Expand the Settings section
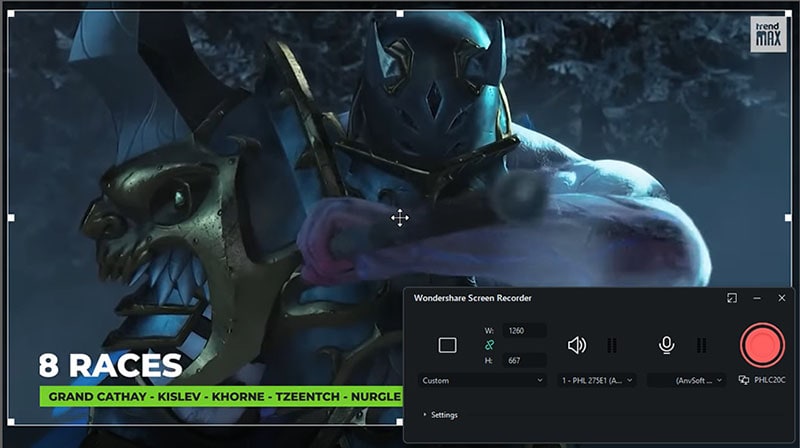The image size is (800, 448). pyautogui.click(x=441, y=415)
